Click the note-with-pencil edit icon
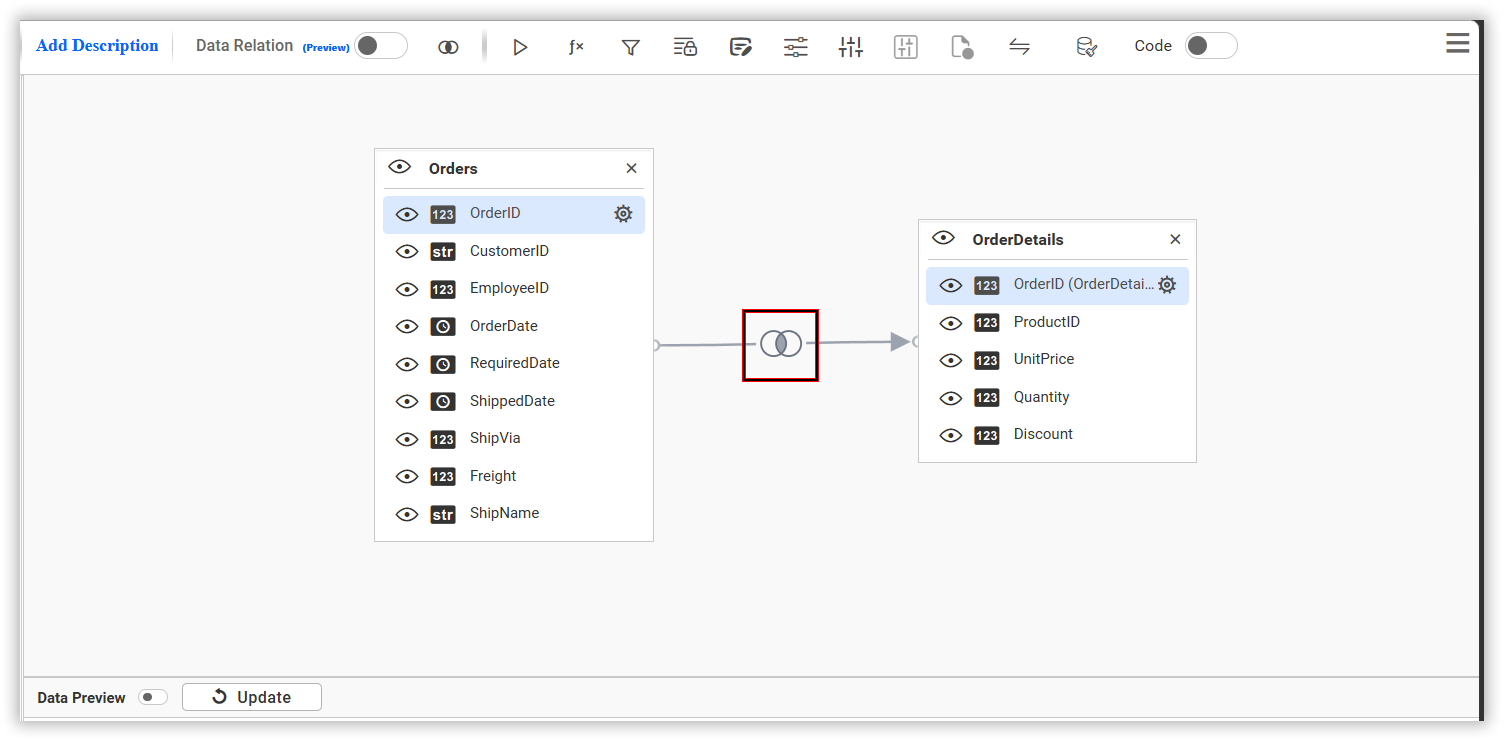This screenshot has height=741, width=1504. [x=741, y=47]
